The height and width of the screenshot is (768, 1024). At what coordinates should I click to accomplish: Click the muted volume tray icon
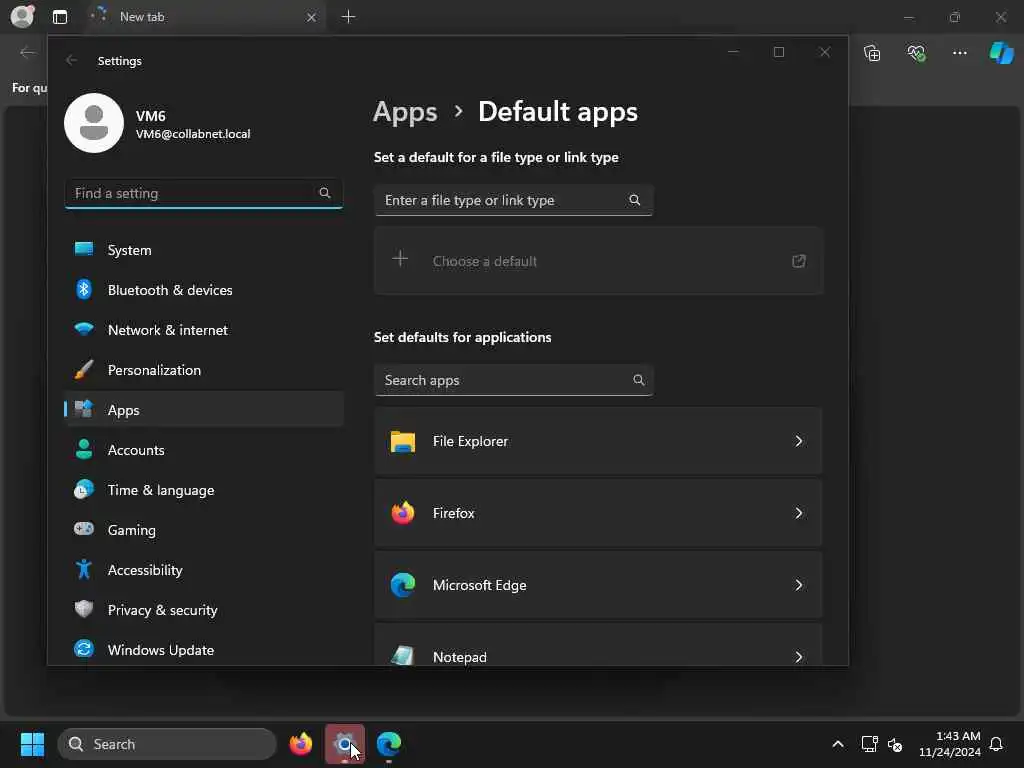pyautogui.click(x=895, y=744)
